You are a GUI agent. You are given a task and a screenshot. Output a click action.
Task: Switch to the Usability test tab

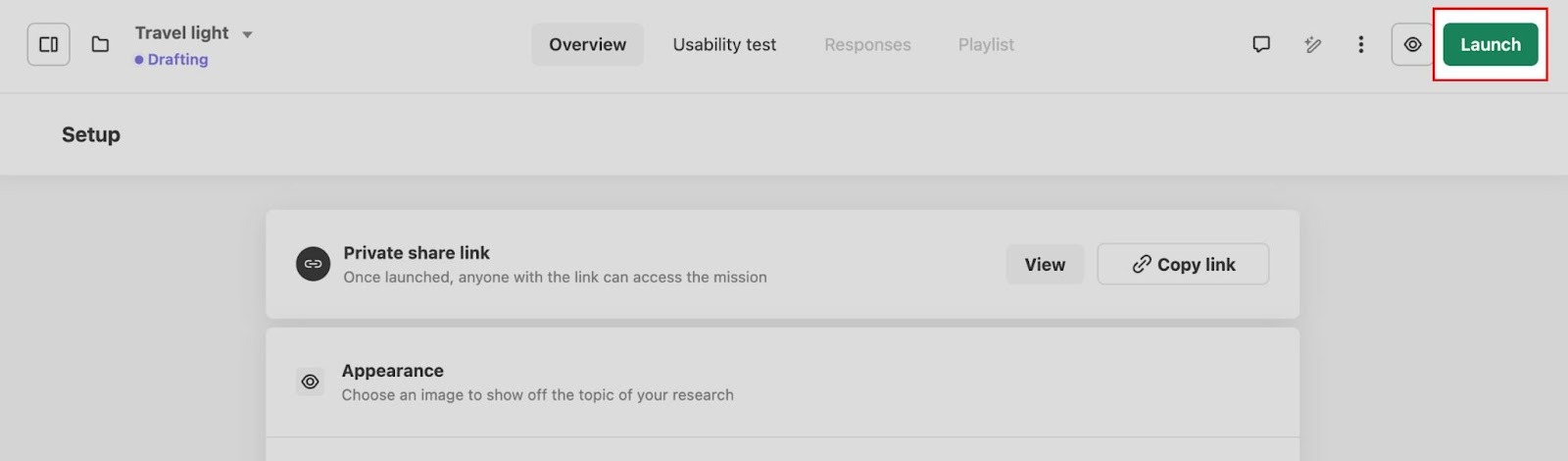point(724,44)
